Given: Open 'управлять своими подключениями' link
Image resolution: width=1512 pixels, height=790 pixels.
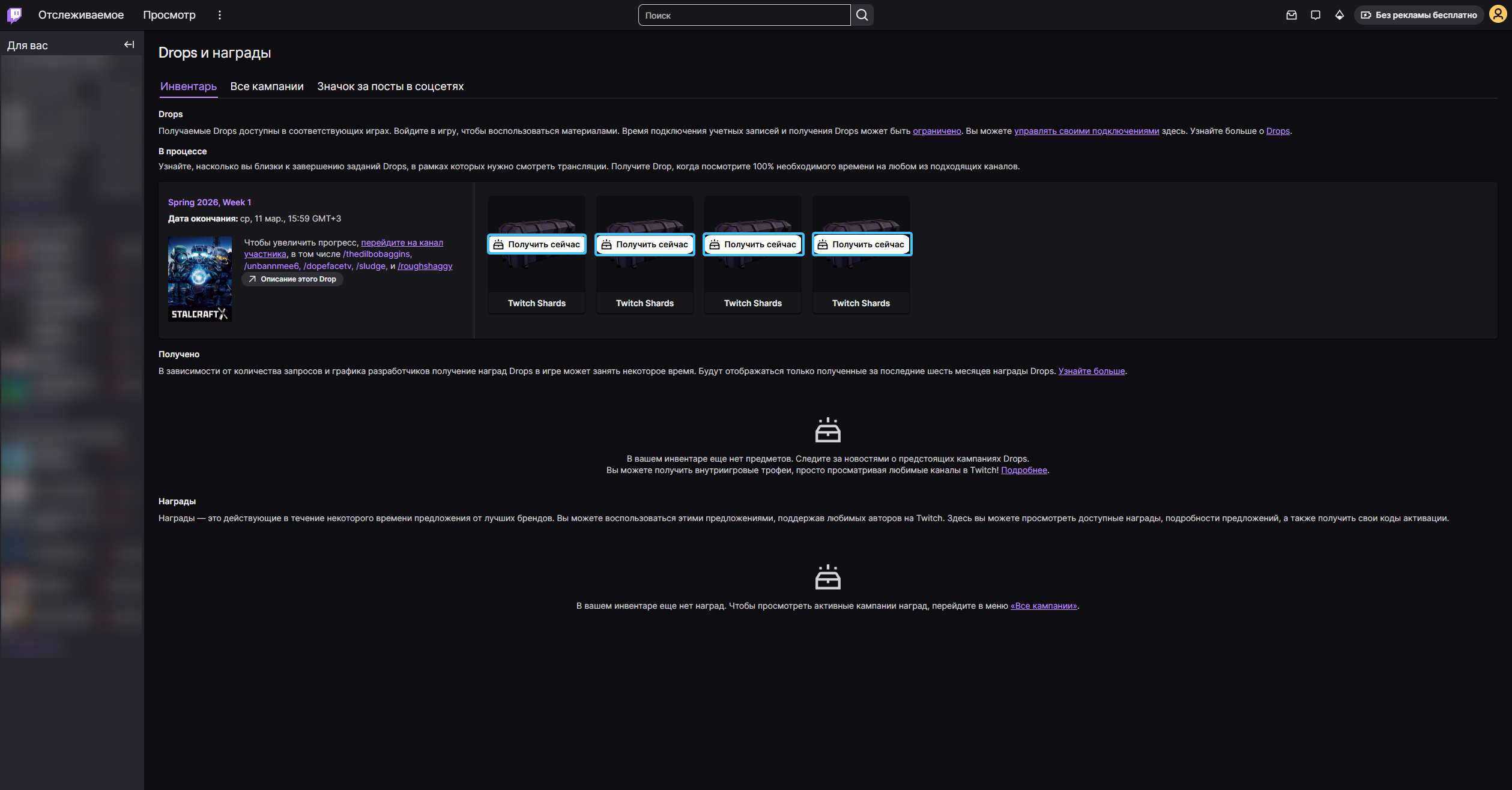Looking at the screenshot, I should [x=1086, y=131].
